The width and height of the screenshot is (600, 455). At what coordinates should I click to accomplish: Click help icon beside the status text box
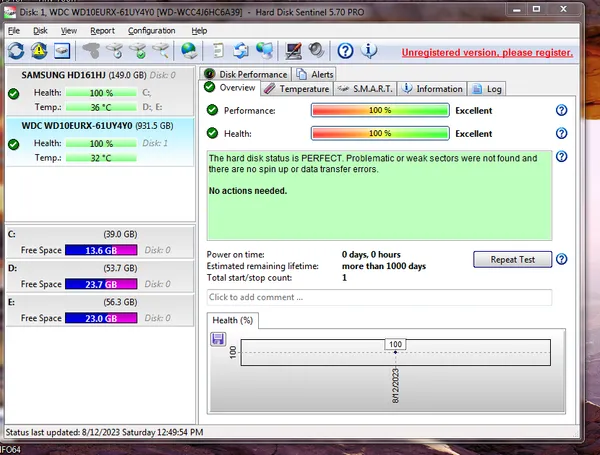(x=561, y=157)
